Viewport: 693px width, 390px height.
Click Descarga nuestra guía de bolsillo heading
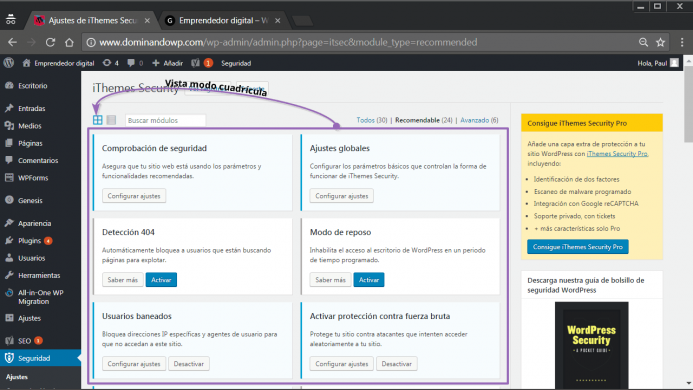click(586, 285)
